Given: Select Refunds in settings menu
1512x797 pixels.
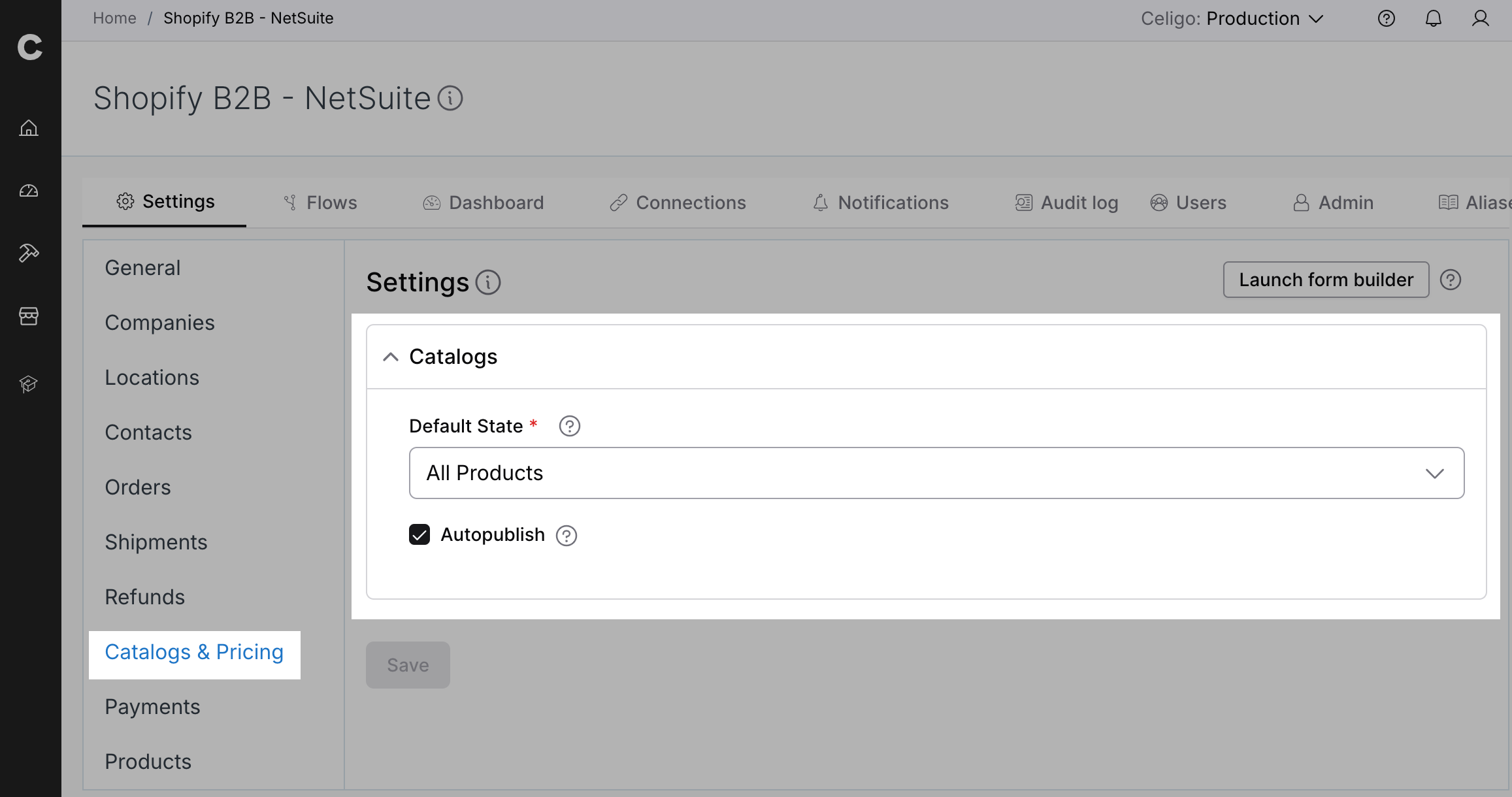Looking at the screenshot, I should (x=145, y=597).
